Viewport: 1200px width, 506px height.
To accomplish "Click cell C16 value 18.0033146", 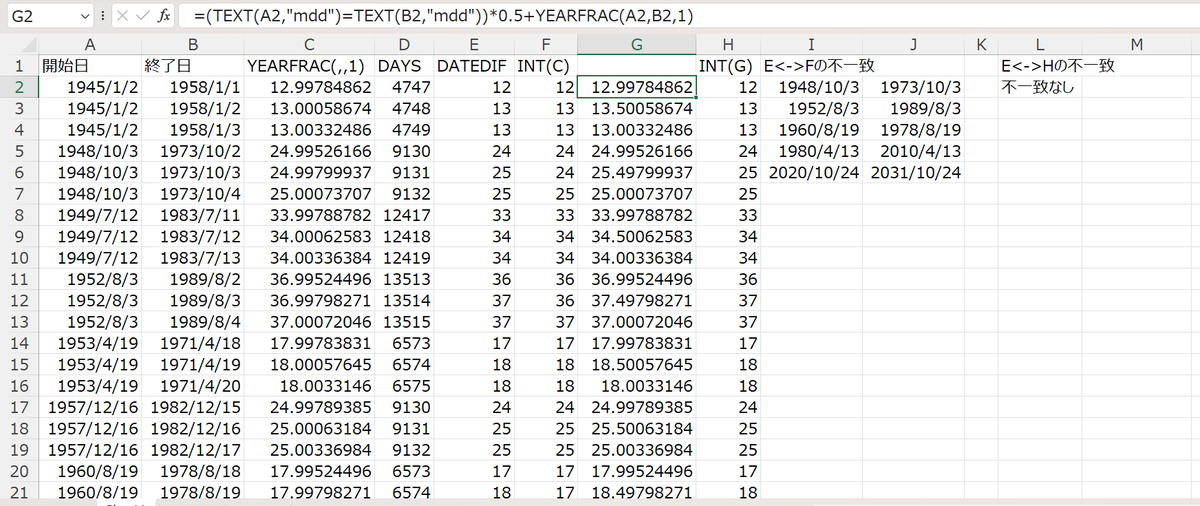I will tap(309, 386).
